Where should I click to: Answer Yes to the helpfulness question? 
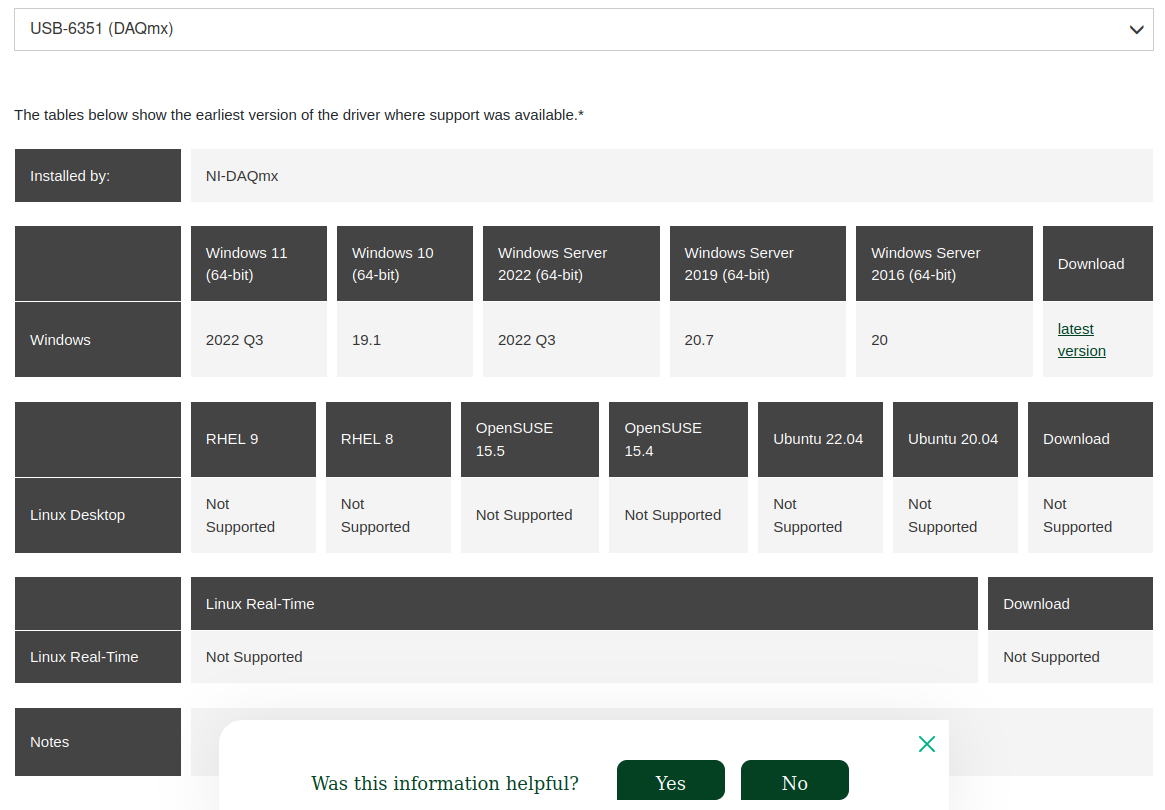pyautogui.click(x=670, y=782)
